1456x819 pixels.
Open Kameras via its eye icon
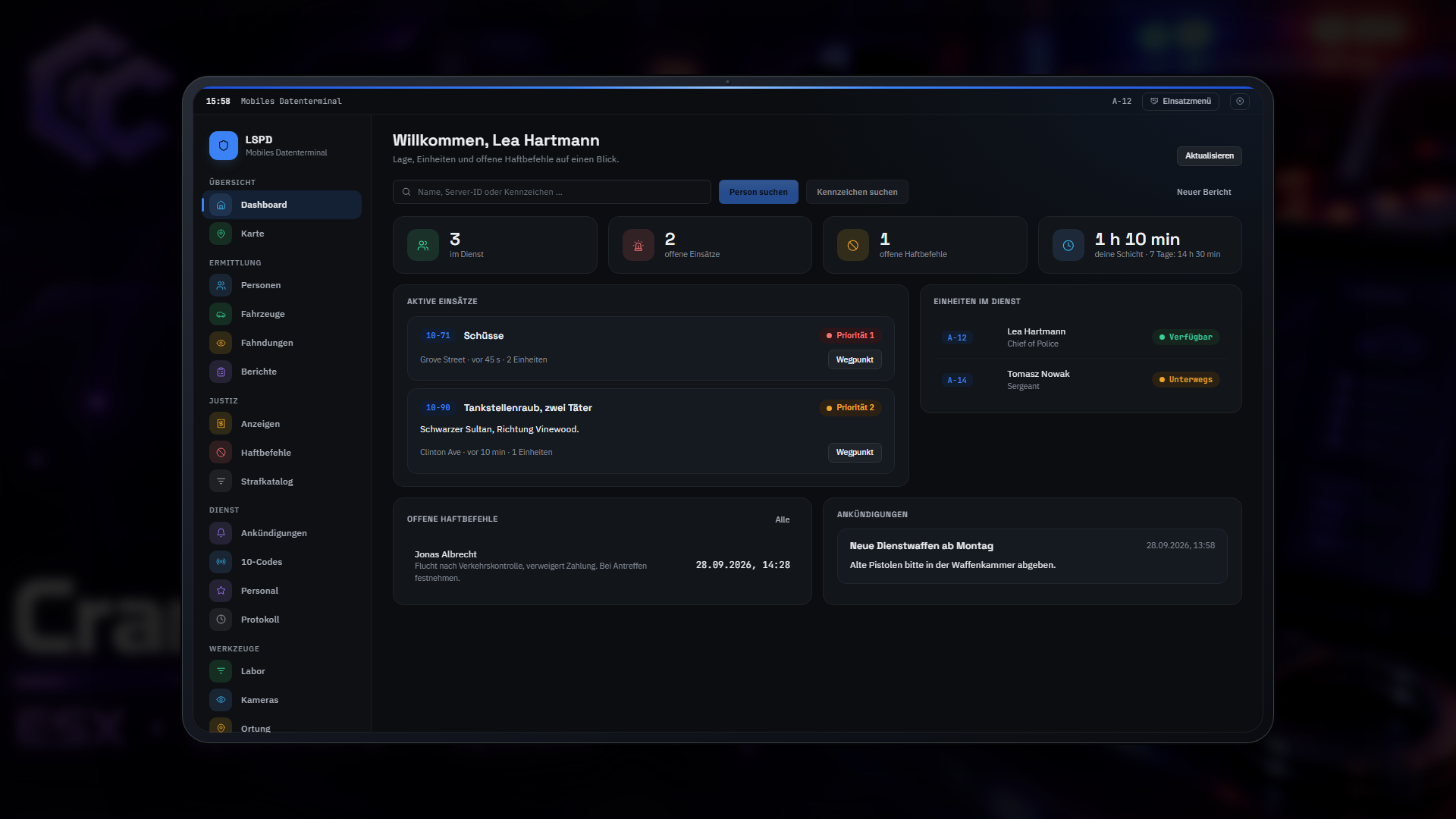coord(221,700)
